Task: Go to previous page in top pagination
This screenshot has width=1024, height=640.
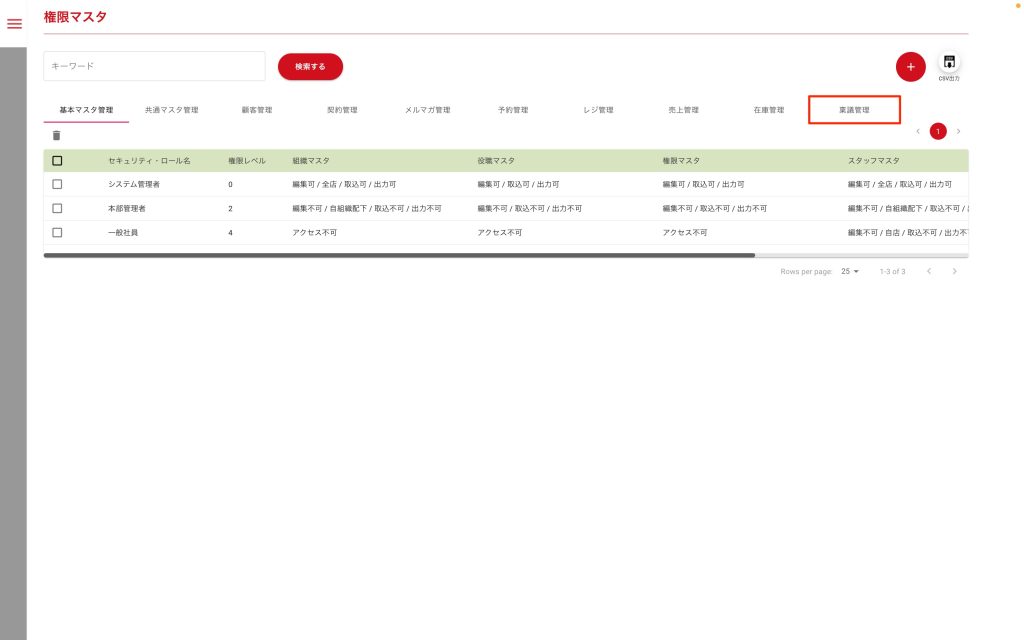Action: tap(918, 132)
